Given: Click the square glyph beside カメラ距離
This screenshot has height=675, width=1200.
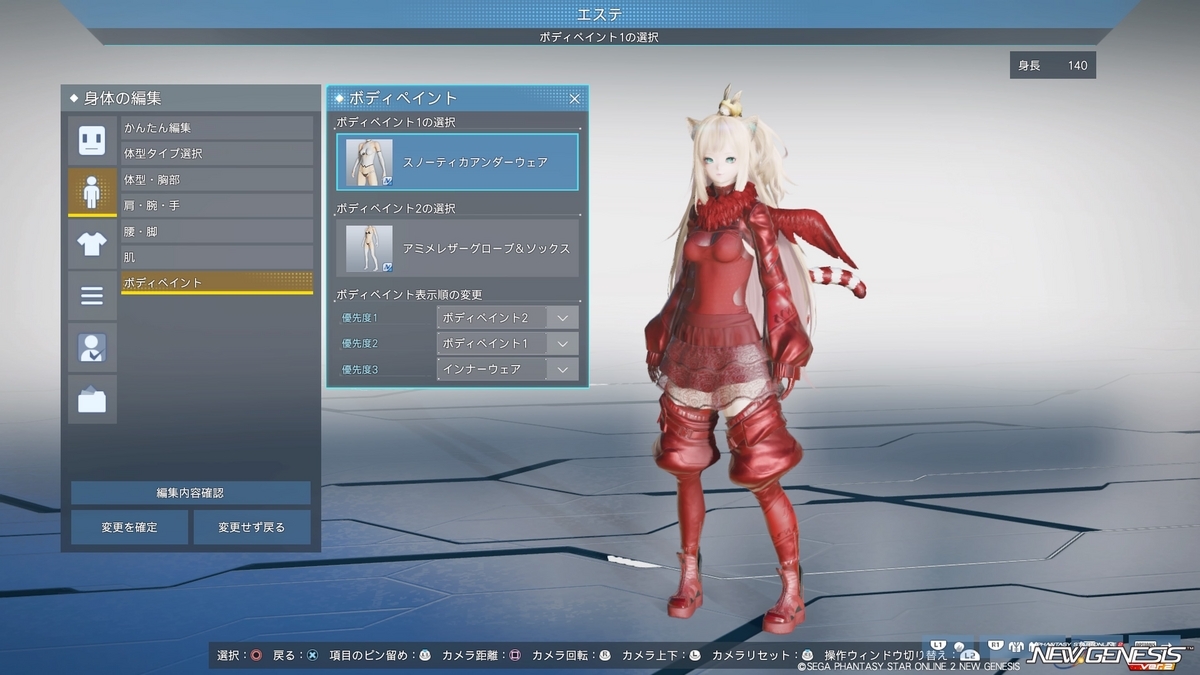Looking at the screenshot, I should tap(514, 655).
